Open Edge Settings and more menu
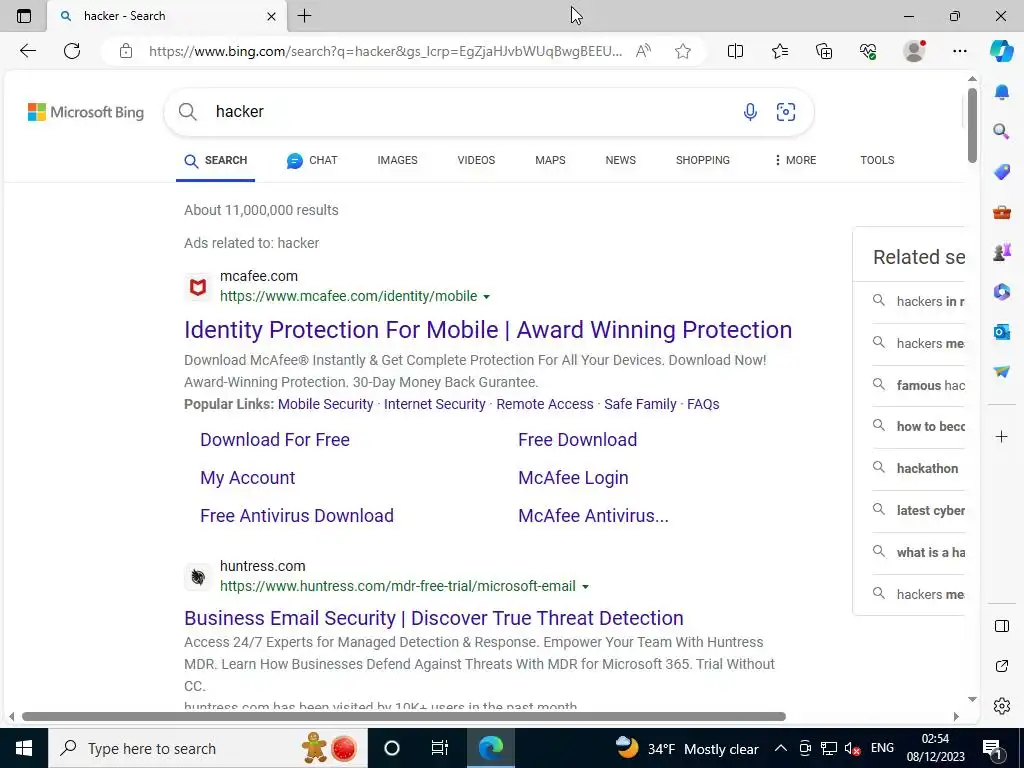Viewport: 1024px width, 768px height. pos(959,51)
